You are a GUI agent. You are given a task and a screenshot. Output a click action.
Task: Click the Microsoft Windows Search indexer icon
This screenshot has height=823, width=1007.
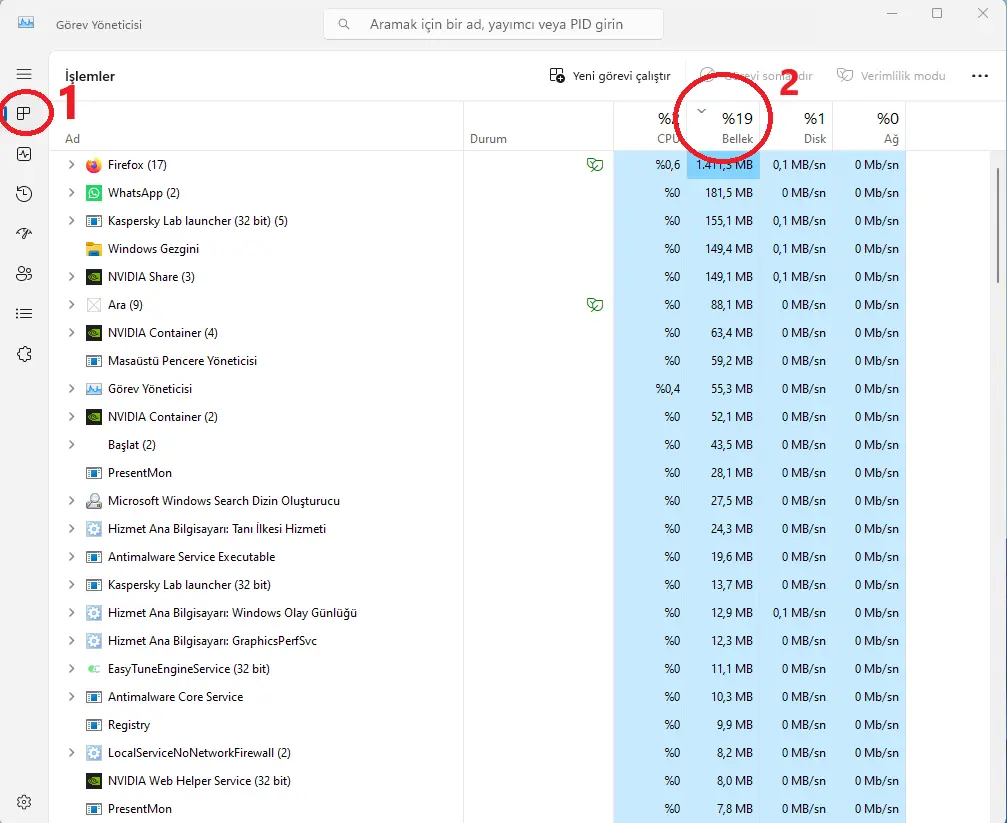(94, 500)
